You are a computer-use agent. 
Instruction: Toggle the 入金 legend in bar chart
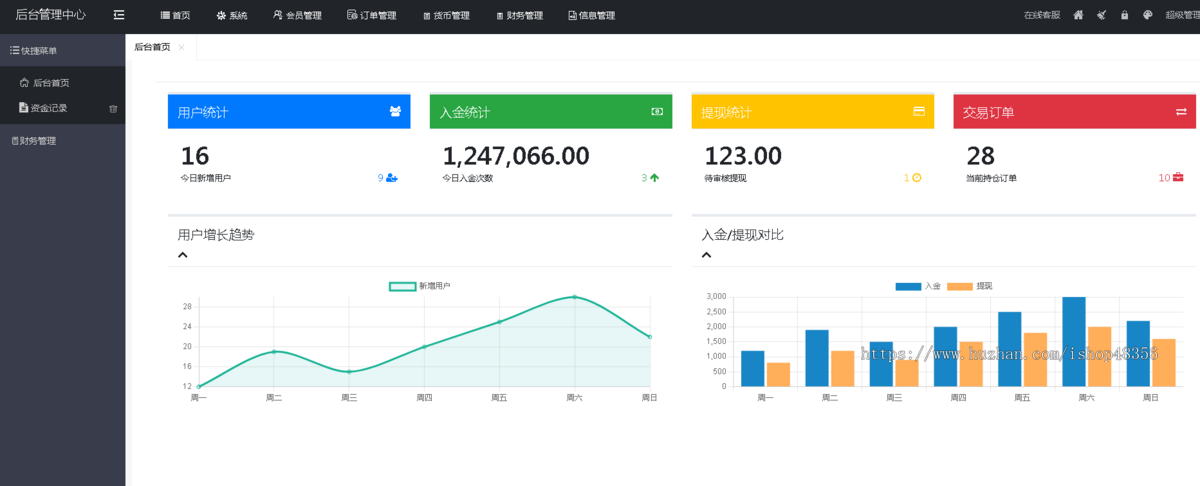coord(918,286)
